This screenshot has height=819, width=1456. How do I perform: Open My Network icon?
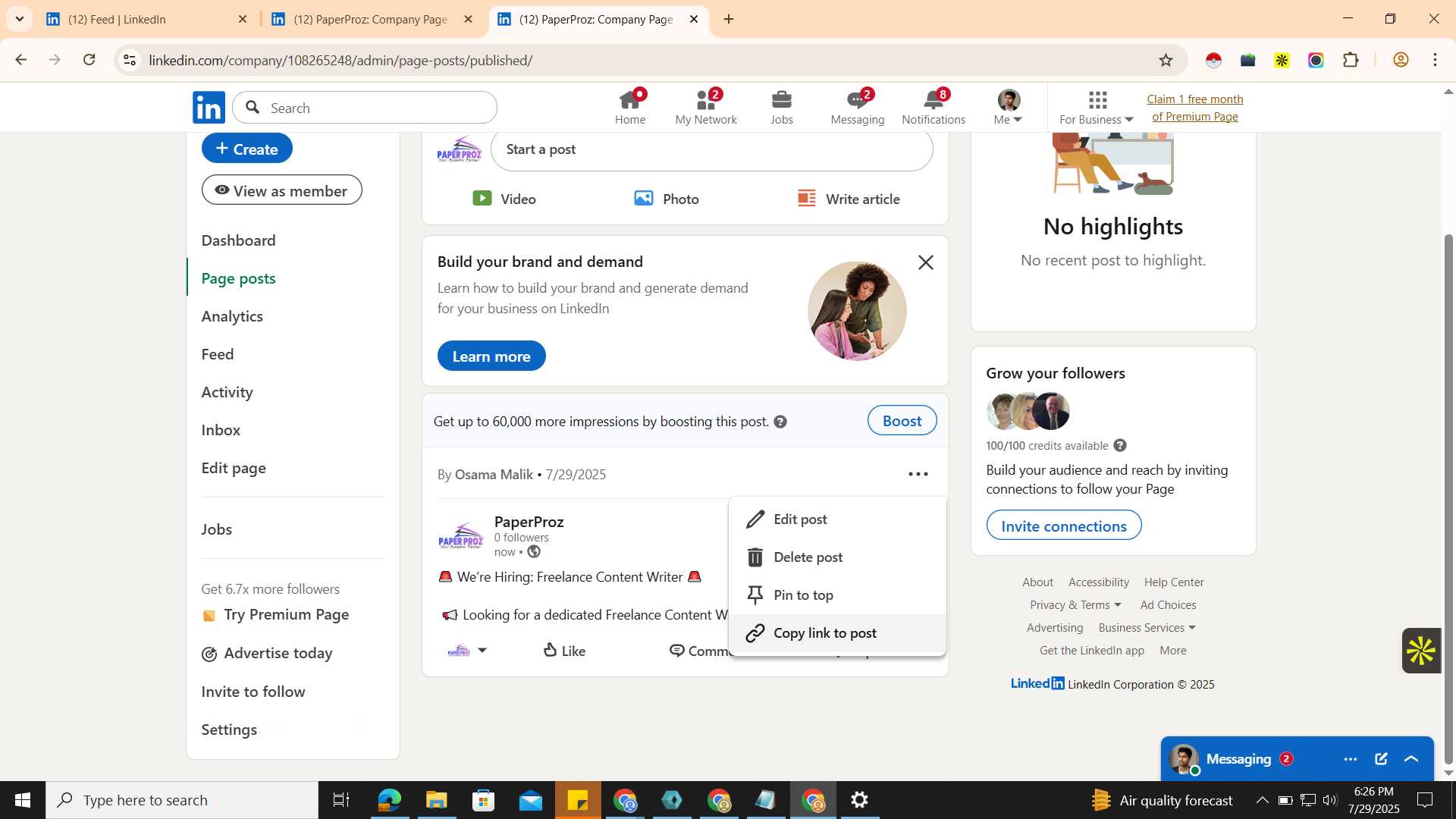click(x=705, y=107)
